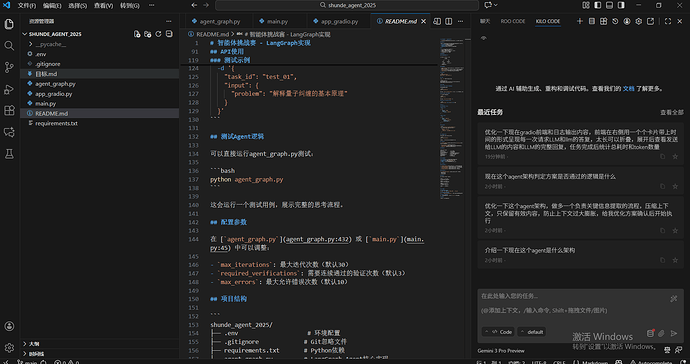This screenshot has width=690, height=364.
Task: Open Run and Debug view
Action: click(9, 89)
